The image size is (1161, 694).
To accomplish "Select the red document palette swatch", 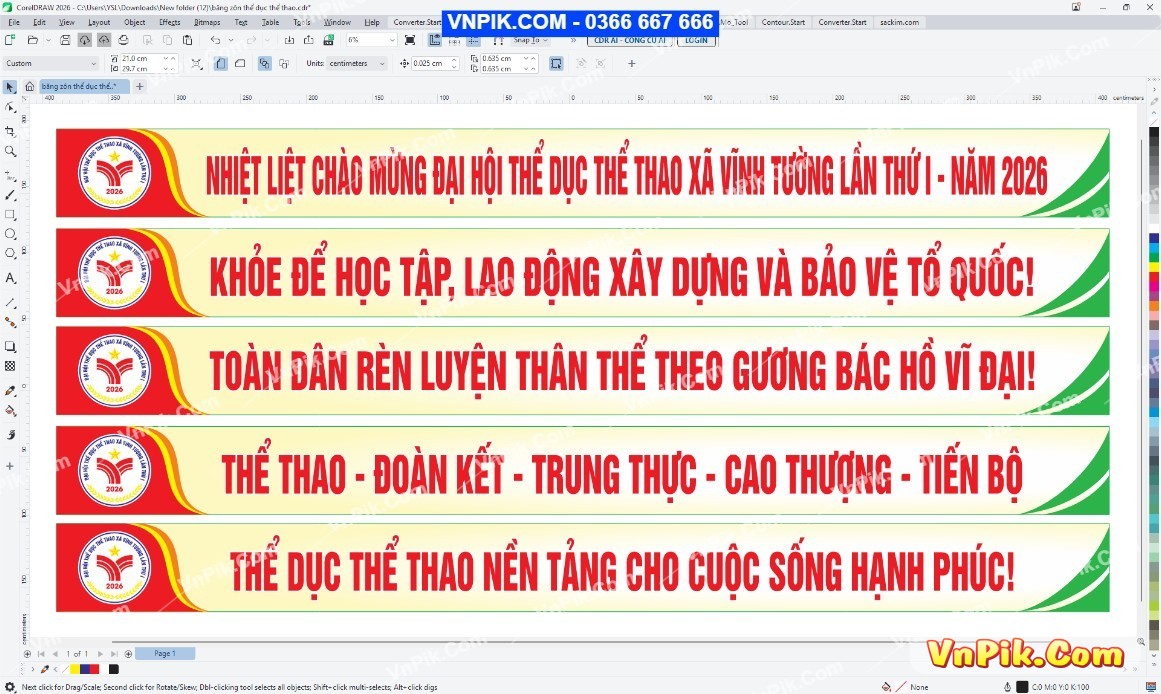I will (93, 670).
